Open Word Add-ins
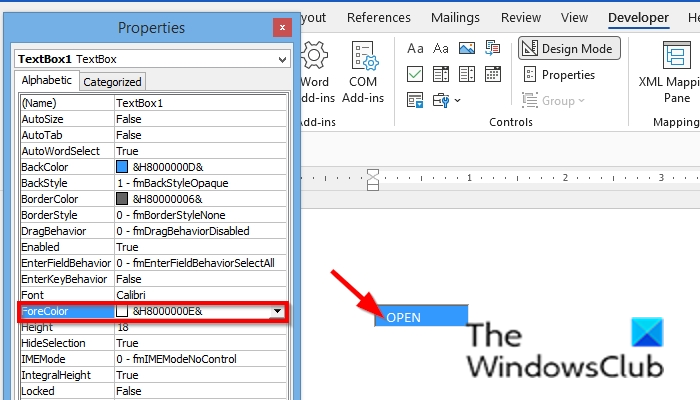 click(x=317, y=73)
